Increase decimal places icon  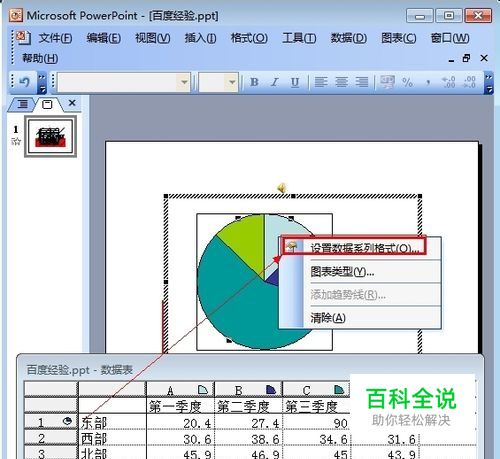click(x=448, y=82)
